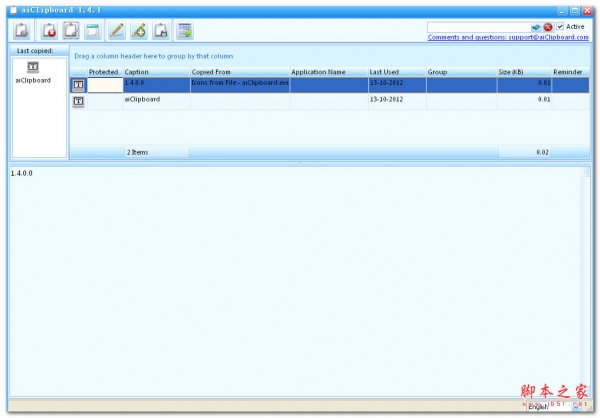600x418 pixels.
Task: Sort by the Application Name column header
Action: coord(329,72)
